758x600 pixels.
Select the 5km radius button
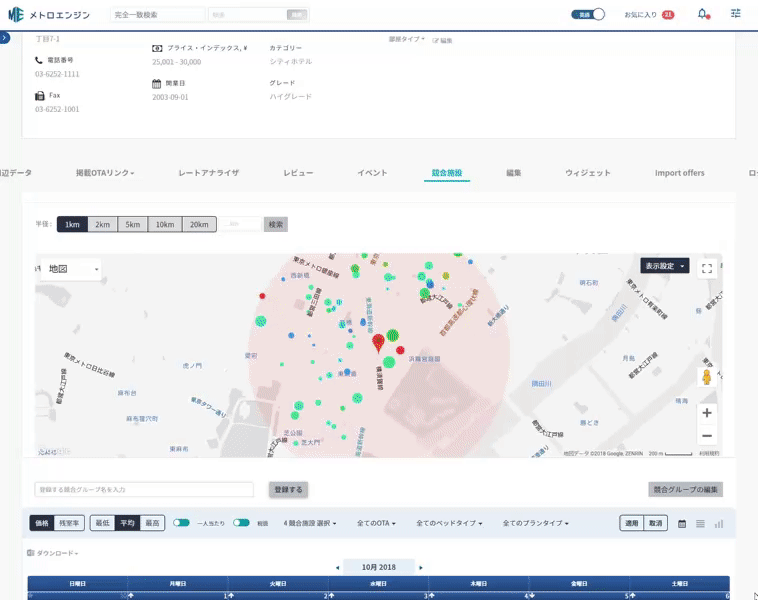click(133, 225)
